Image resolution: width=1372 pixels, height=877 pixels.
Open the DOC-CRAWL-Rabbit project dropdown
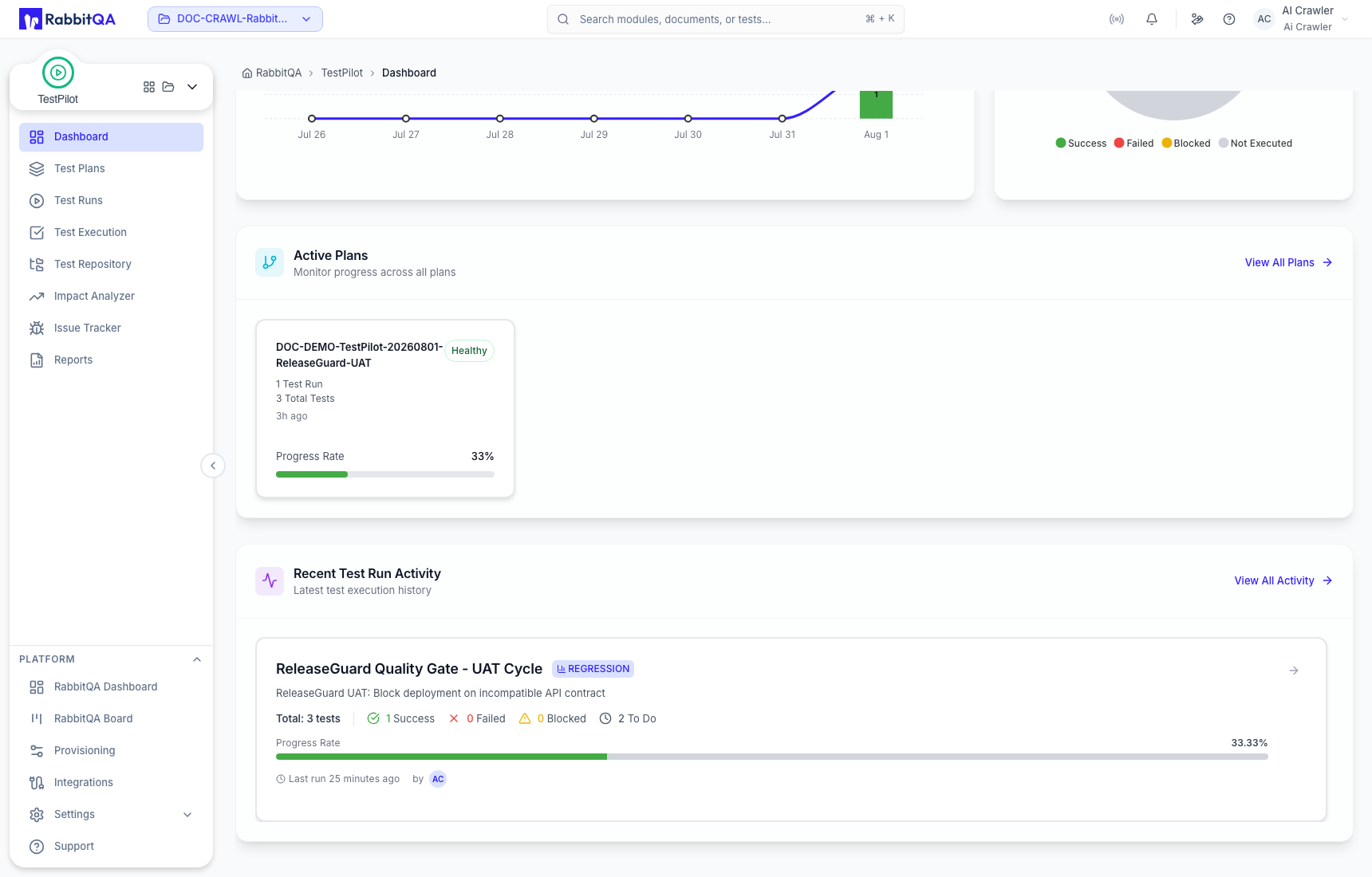coord(235,19)
